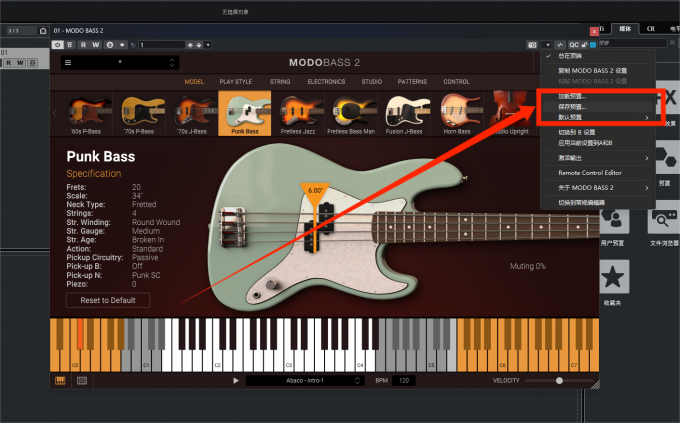
Task: Toggle 总在顶端 always-on-top menu item
Action: pos(598,56)
